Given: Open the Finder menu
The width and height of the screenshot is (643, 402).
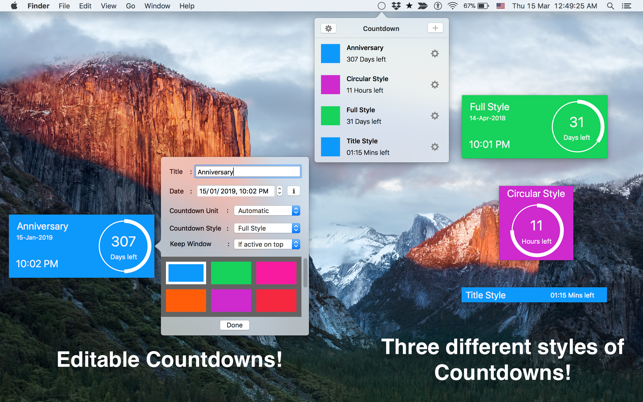Looking at the screenshot, I should (x=39, y=6).
